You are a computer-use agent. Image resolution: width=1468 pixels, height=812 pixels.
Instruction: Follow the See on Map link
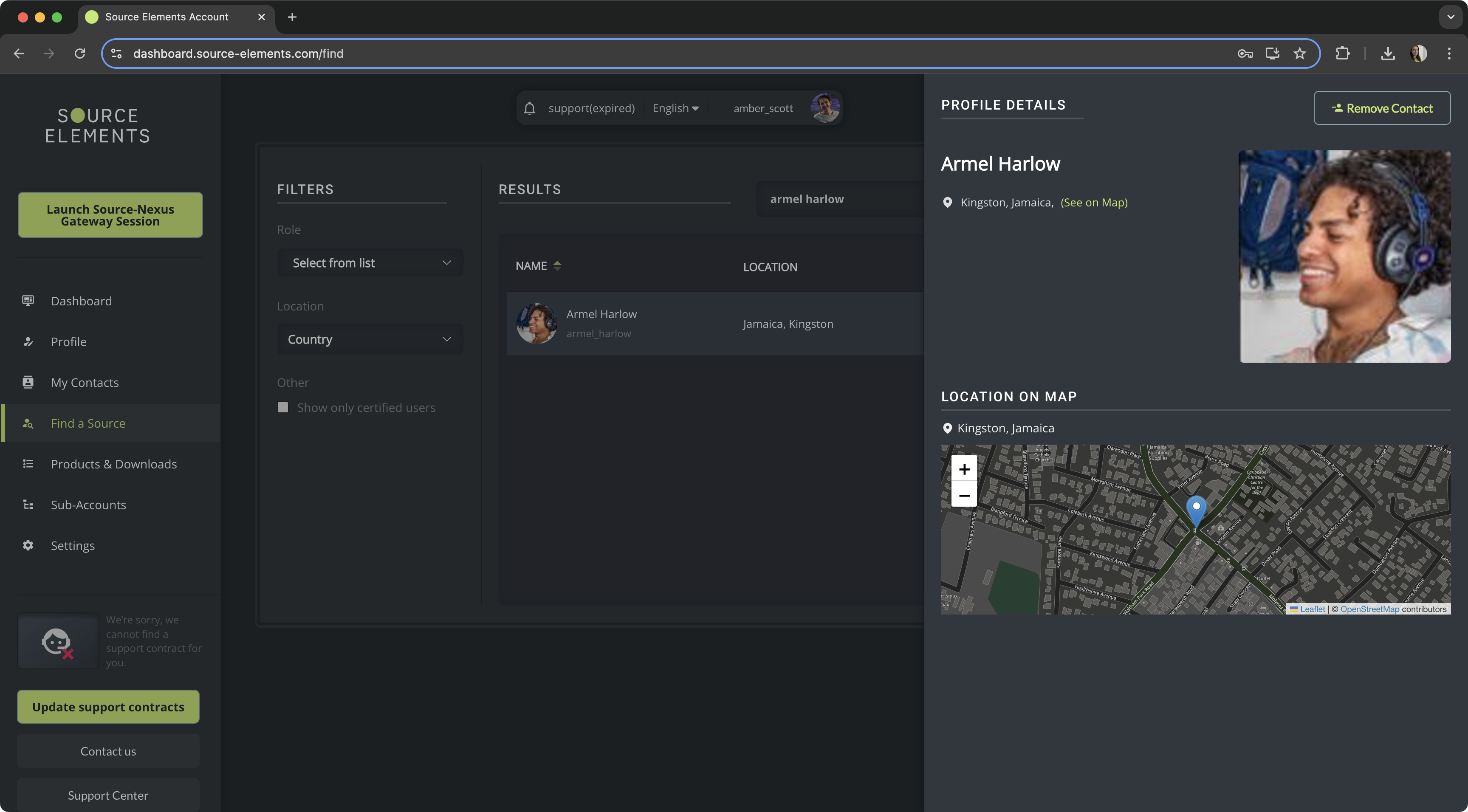(x=1094, y=202)
